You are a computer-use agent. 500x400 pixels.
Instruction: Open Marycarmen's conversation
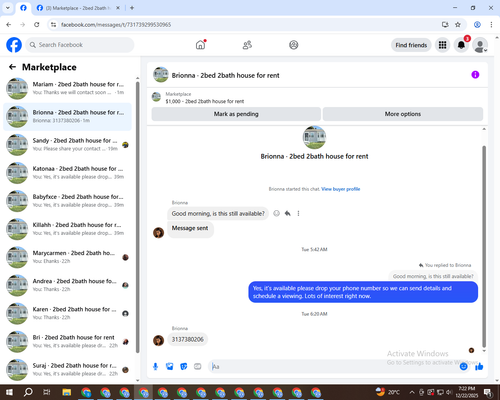coord(67,257)
